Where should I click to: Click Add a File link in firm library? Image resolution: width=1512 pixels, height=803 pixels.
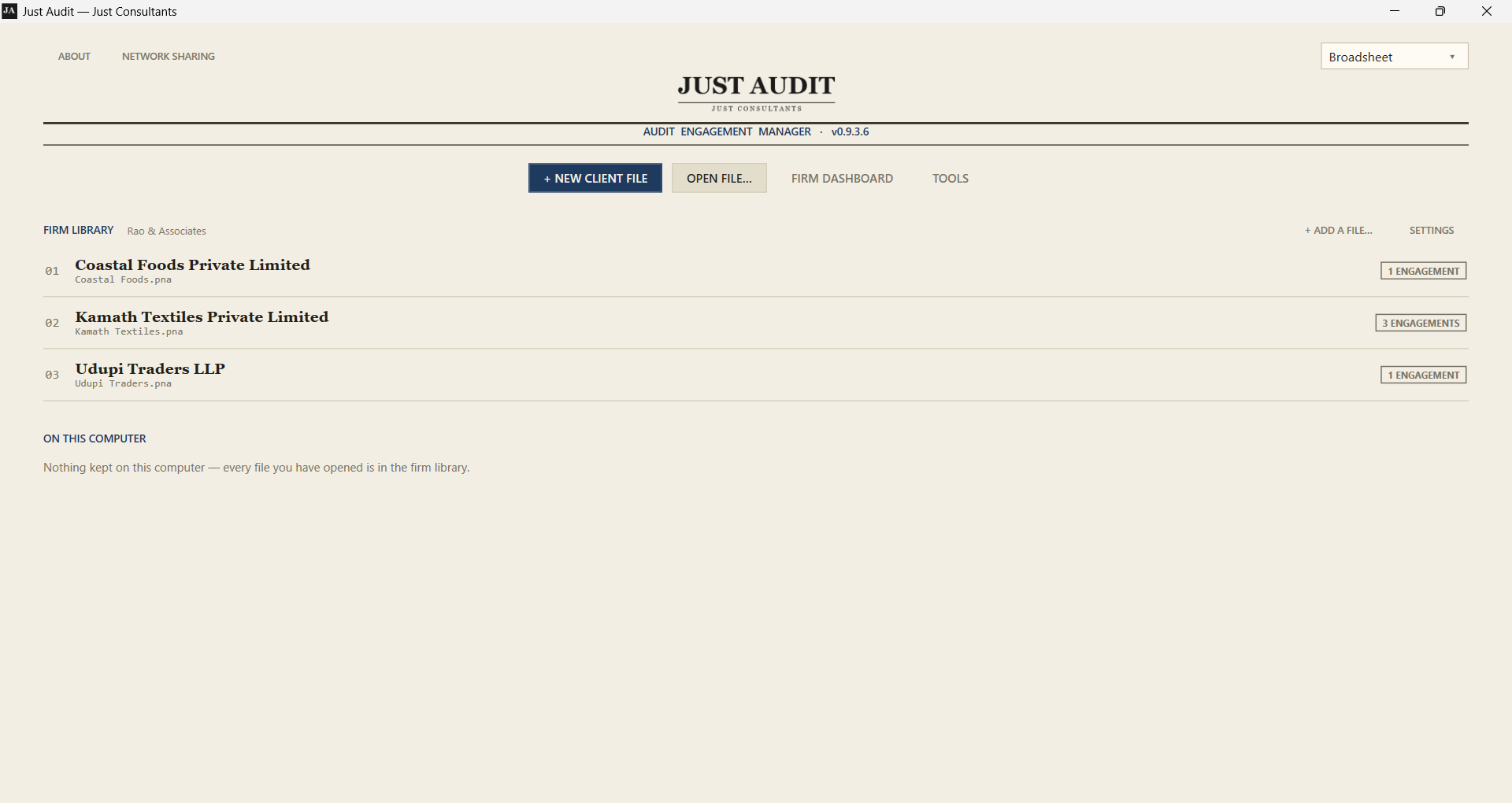[x=1338, y=231]
